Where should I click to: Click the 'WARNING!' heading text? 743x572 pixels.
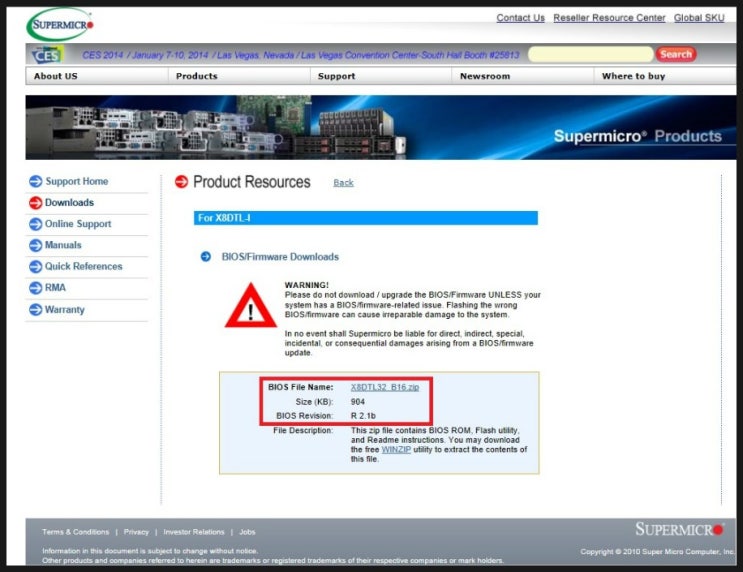click(307, 285)
